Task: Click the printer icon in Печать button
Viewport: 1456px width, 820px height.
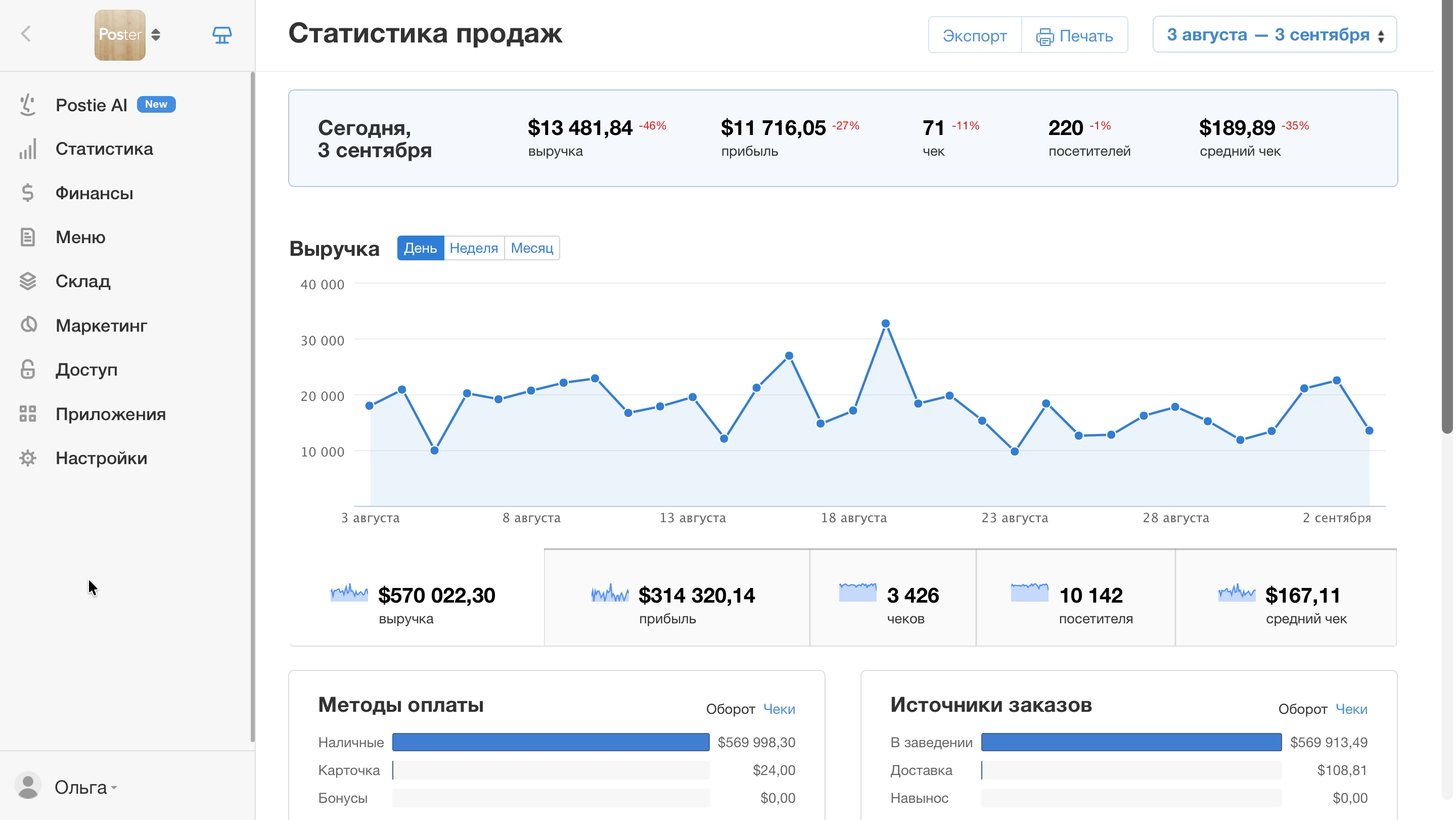Action: click(1045, 37)
